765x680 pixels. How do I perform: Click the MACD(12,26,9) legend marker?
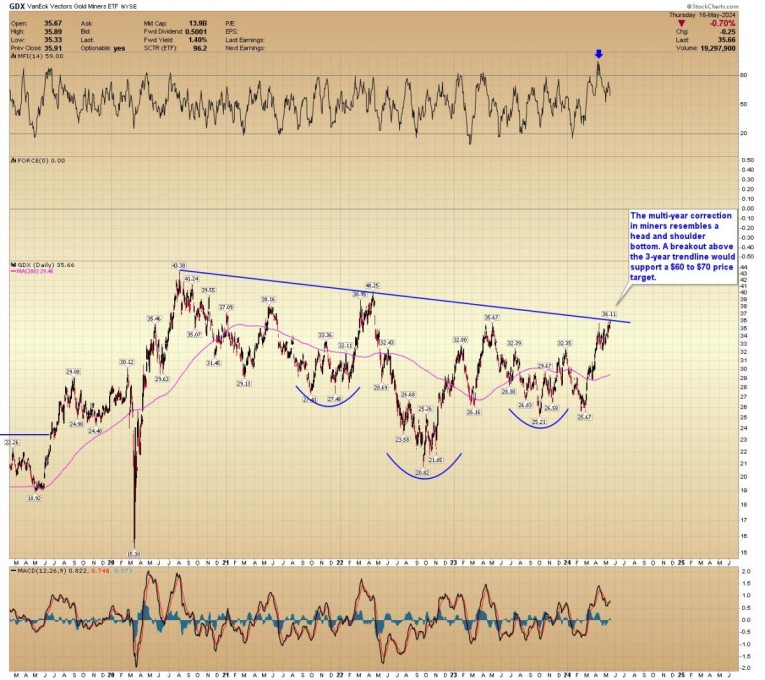(x=12, y=571)
